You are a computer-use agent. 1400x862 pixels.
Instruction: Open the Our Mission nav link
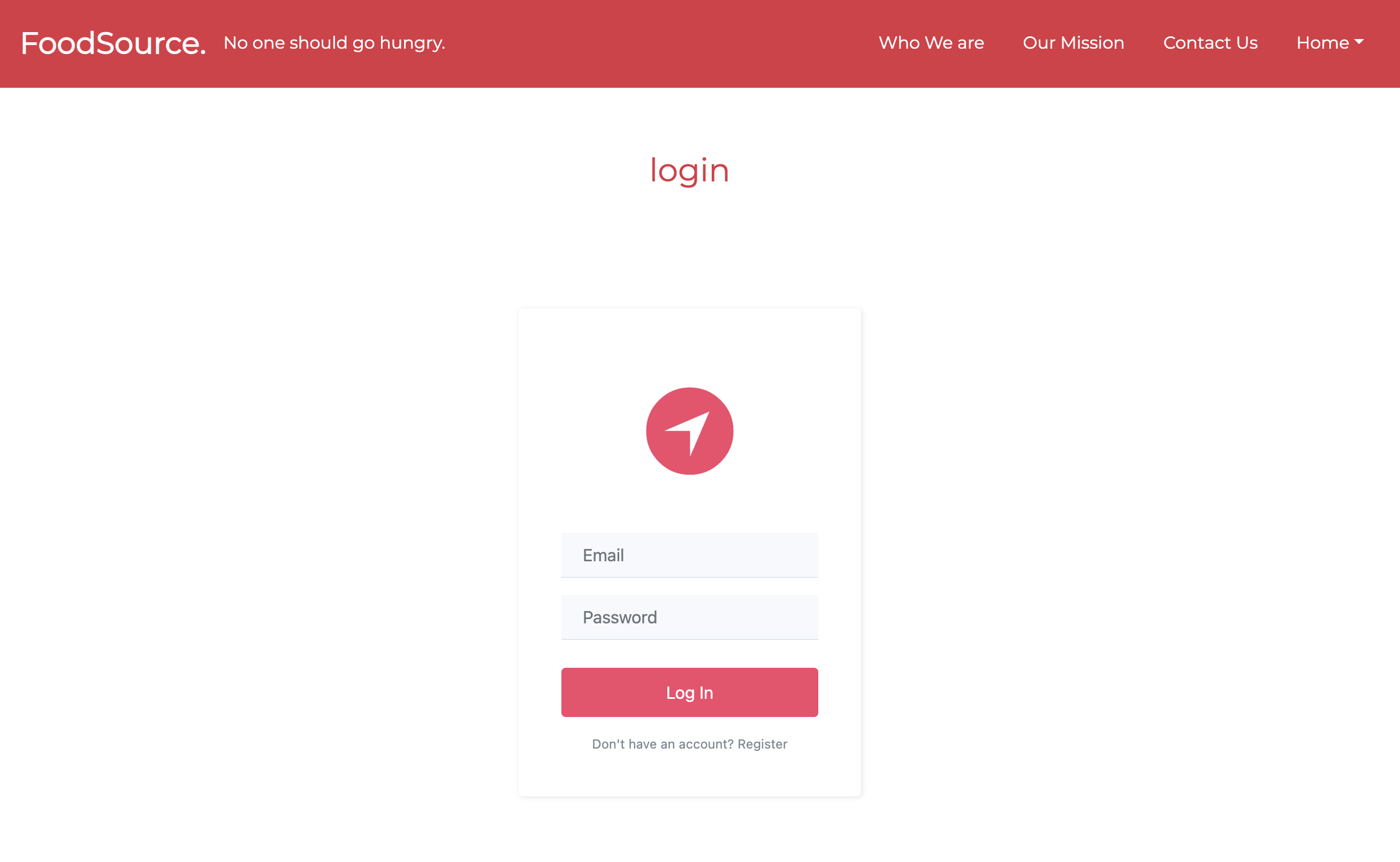click(1074, 43)
